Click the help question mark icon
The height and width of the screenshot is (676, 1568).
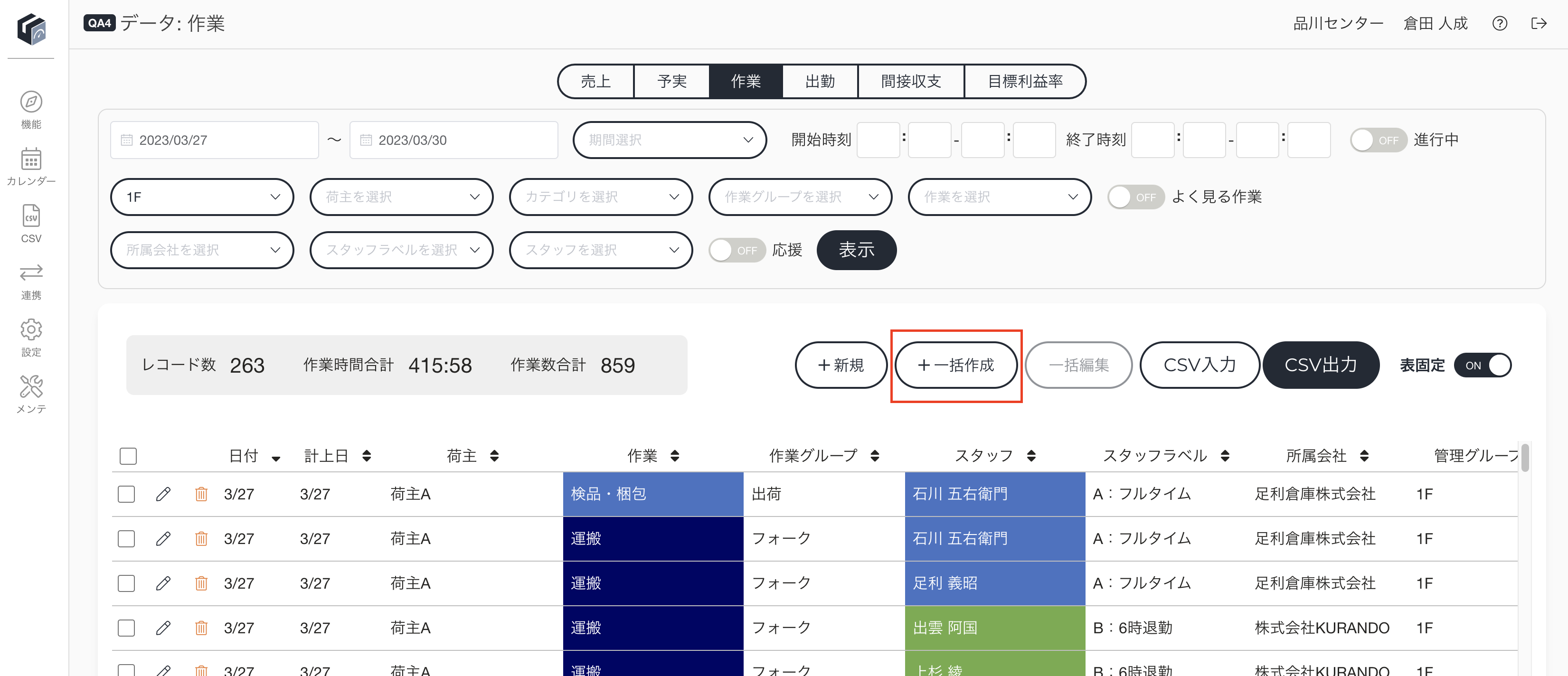[1499, 24]
